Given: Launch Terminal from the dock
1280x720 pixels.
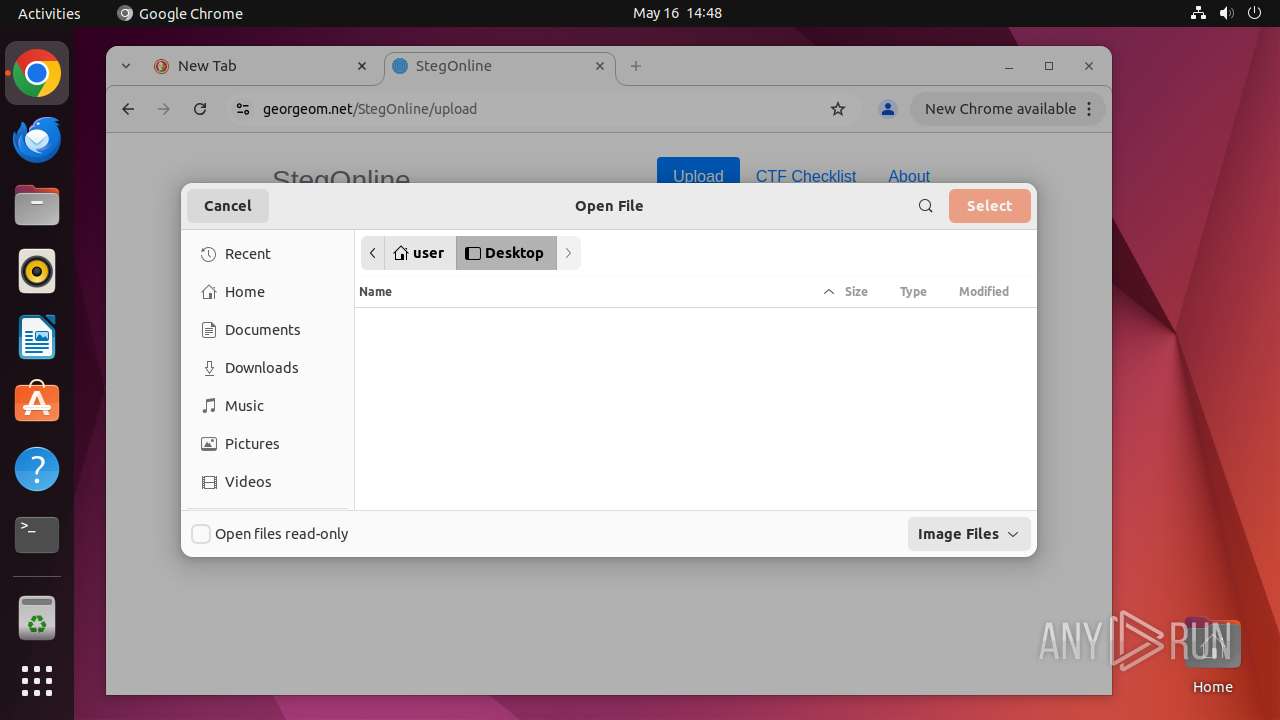Looking at the screenshot, I should (37, 536).
